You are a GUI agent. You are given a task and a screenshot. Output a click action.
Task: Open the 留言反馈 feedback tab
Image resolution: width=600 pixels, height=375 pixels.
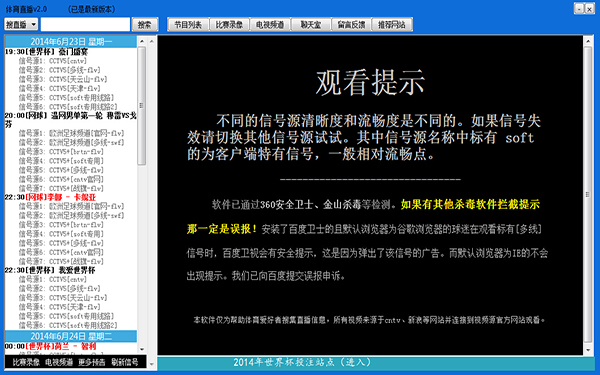(351, 24)
